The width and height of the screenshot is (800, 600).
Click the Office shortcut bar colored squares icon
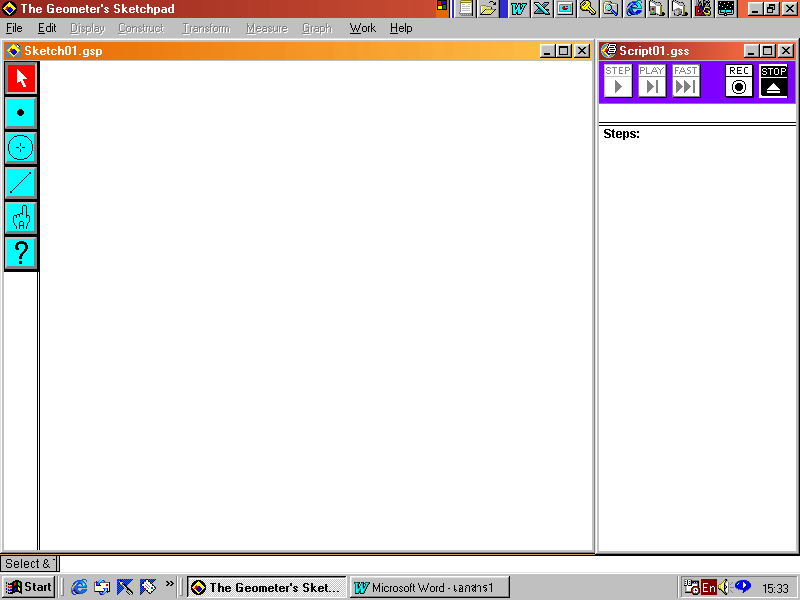tap(442, 6)
